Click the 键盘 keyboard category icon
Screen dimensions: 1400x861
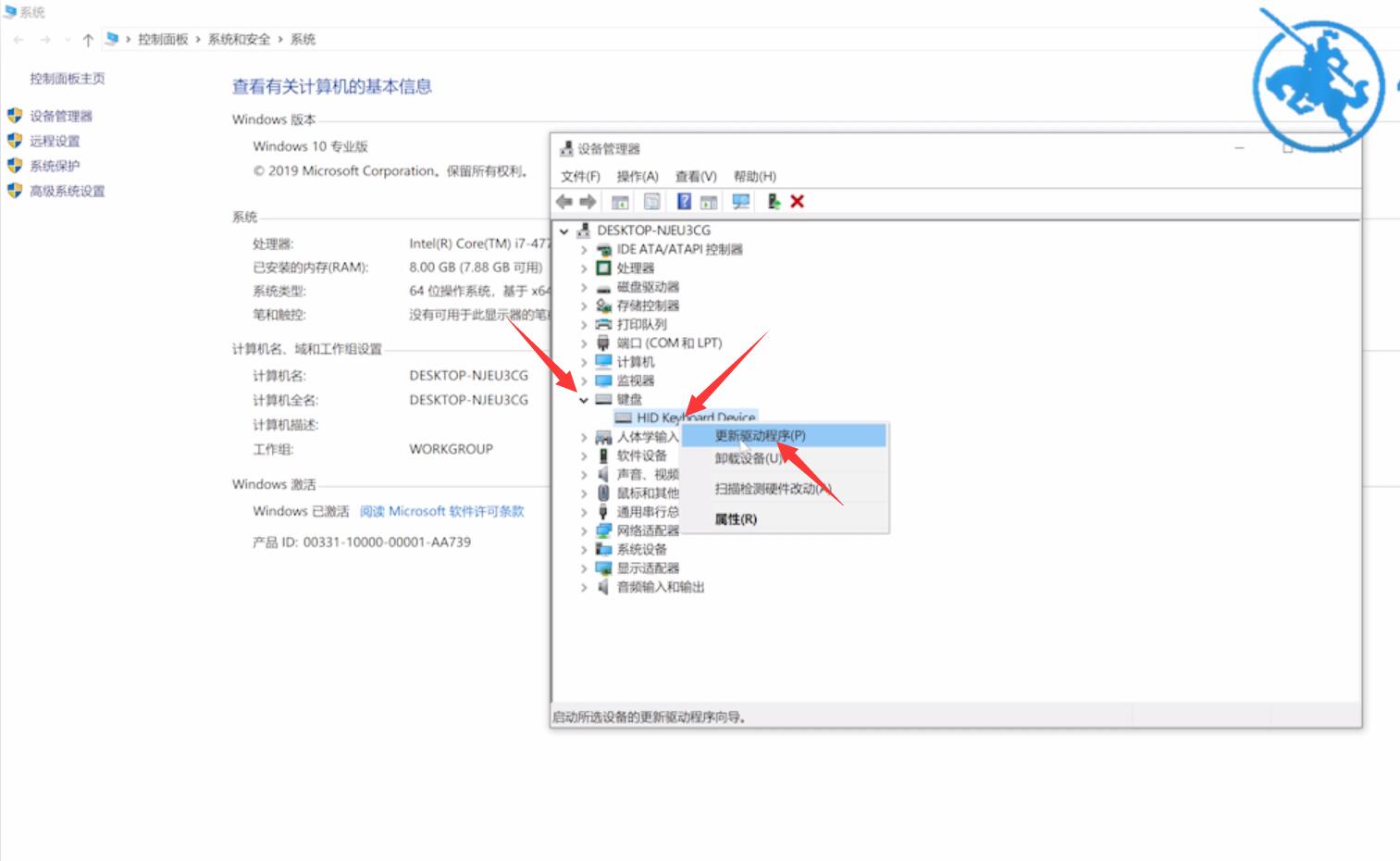click(604, 400)
